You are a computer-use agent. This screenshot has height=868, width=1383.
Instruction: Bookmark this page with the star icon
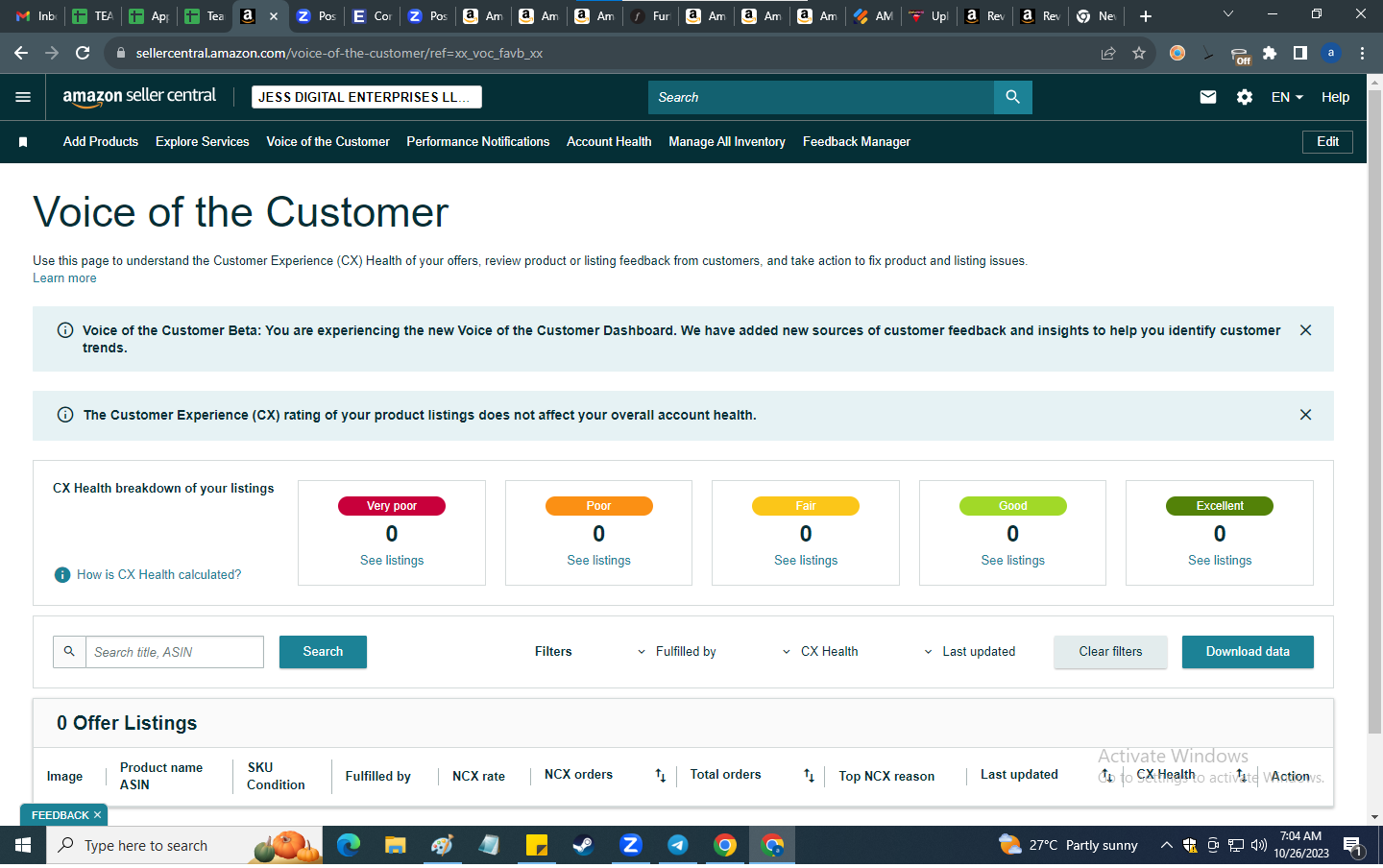[1139, 53]
